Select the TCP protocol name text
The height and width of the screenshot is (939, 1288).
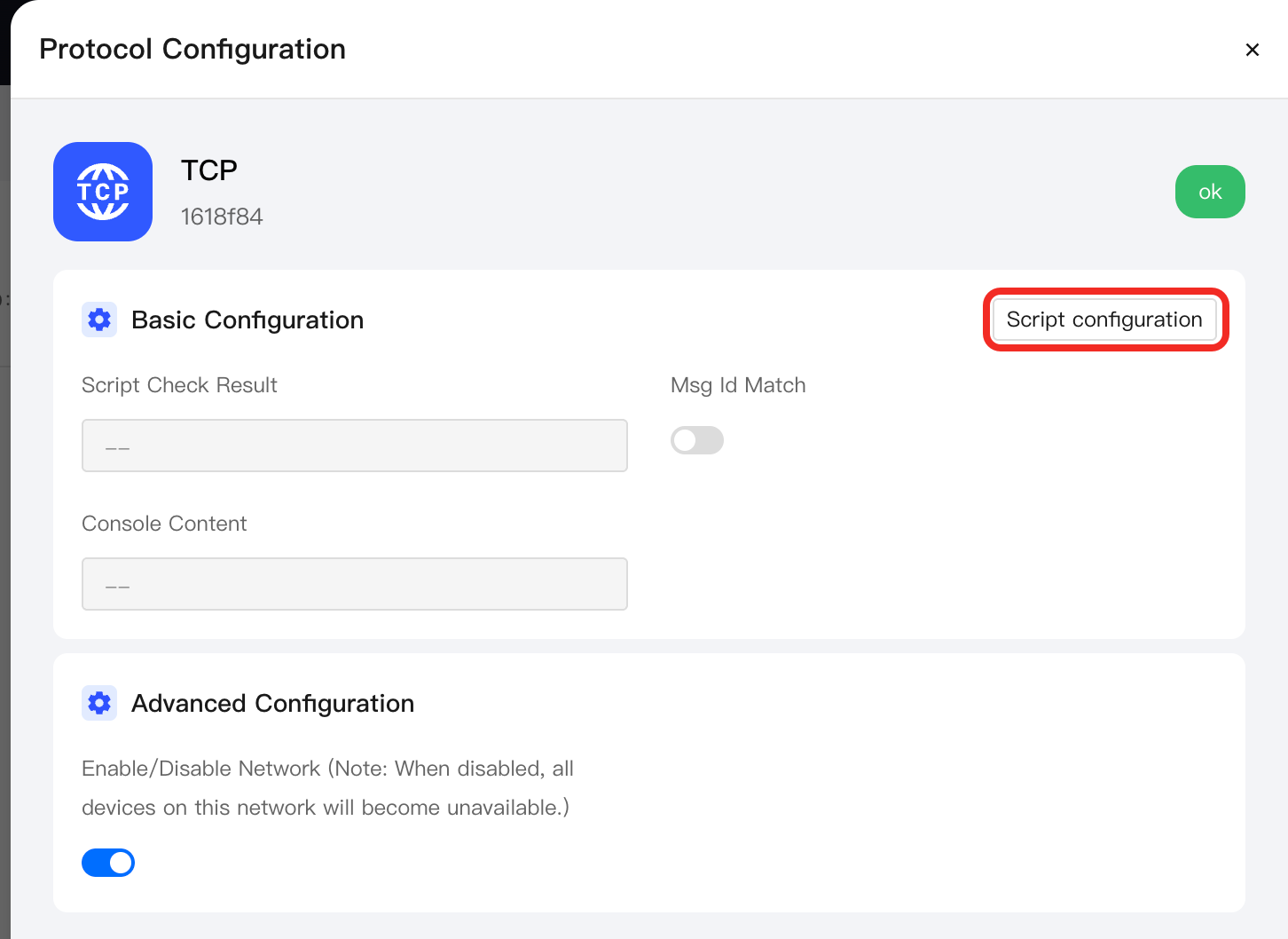tap(209, 170)
